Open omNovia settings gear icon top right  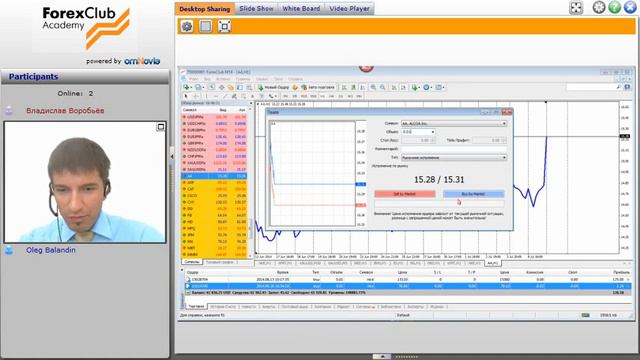[599, 7]
